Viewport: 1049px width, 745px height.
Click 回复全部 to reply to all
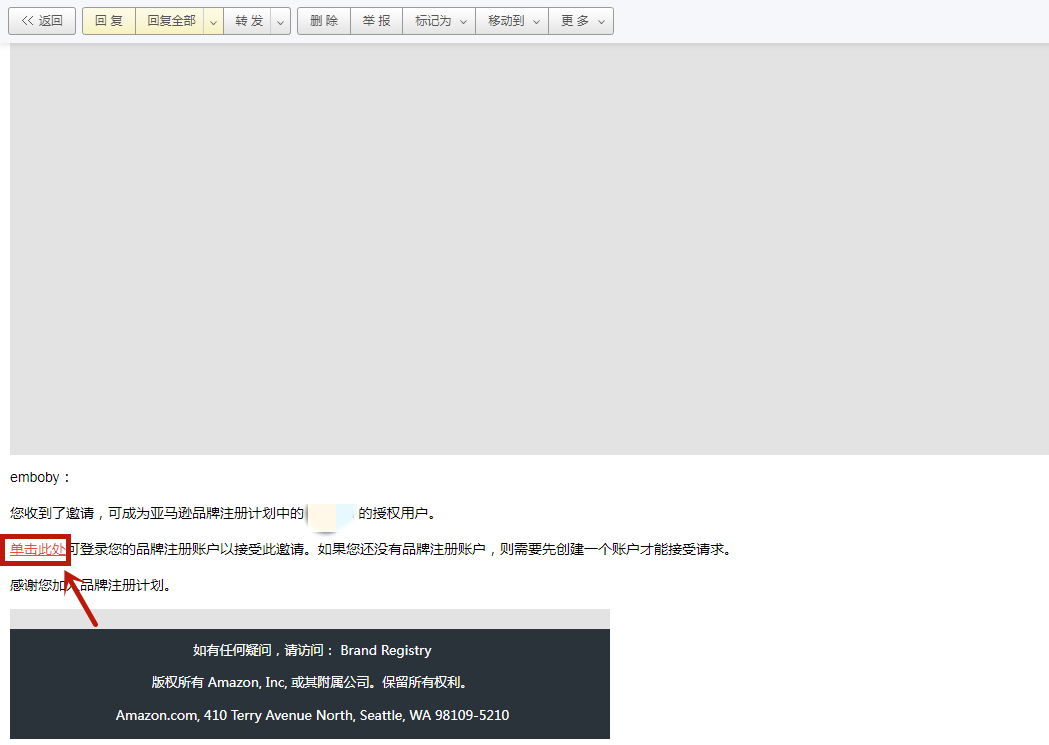[x=169, y=20]
